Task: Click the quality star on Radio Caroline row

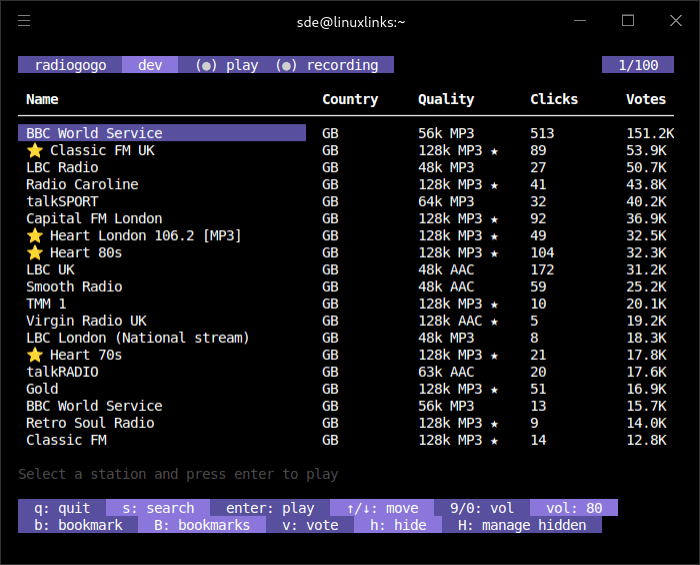Action: [x=494, y=185]
